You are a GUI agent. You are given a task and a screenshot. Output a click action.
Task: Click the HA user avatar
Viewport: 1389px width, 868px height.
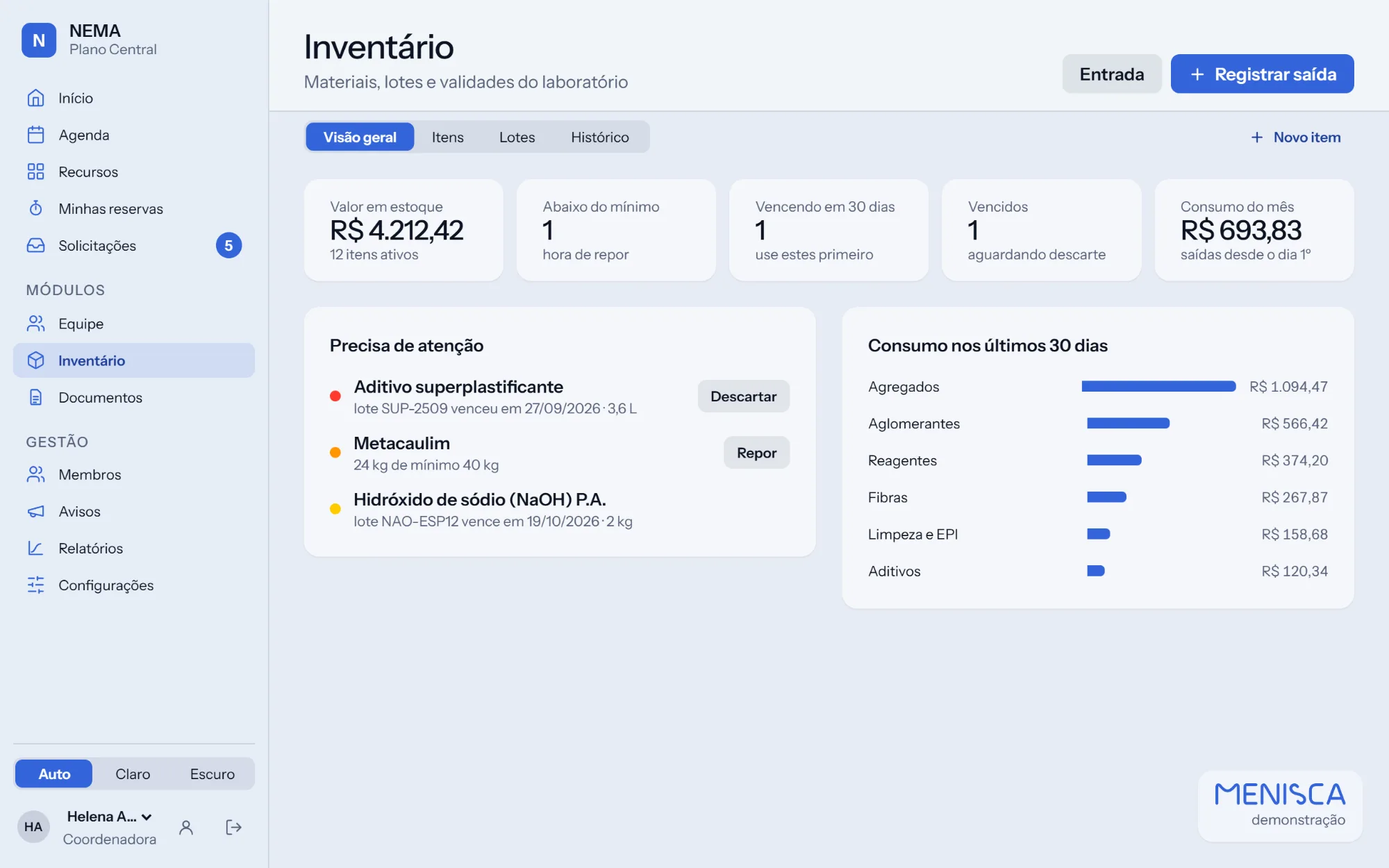[33, 826]
